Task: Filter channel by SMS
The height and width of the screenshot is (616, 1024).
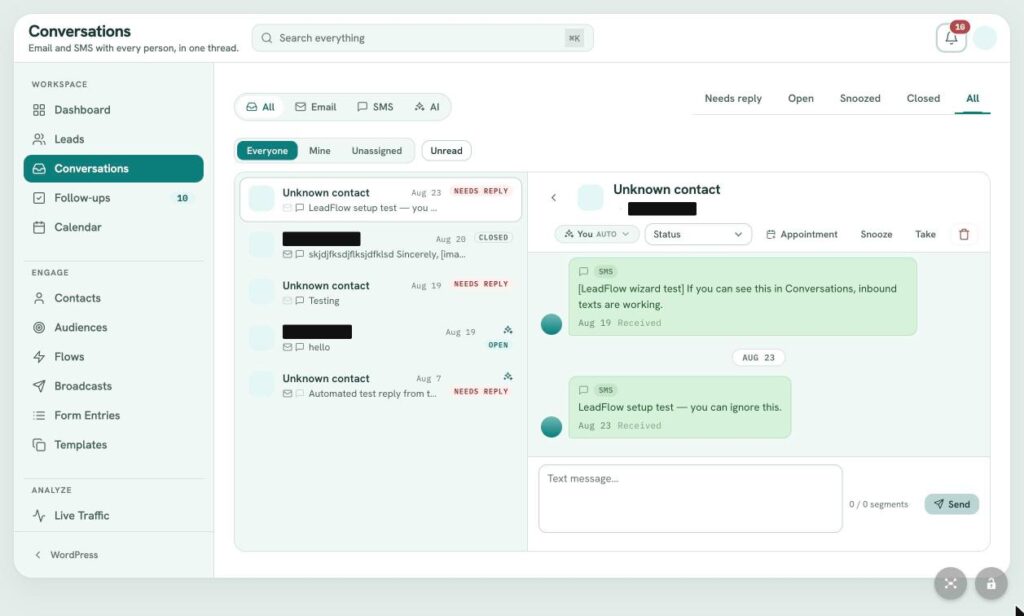Action: [x=375, y=107]
